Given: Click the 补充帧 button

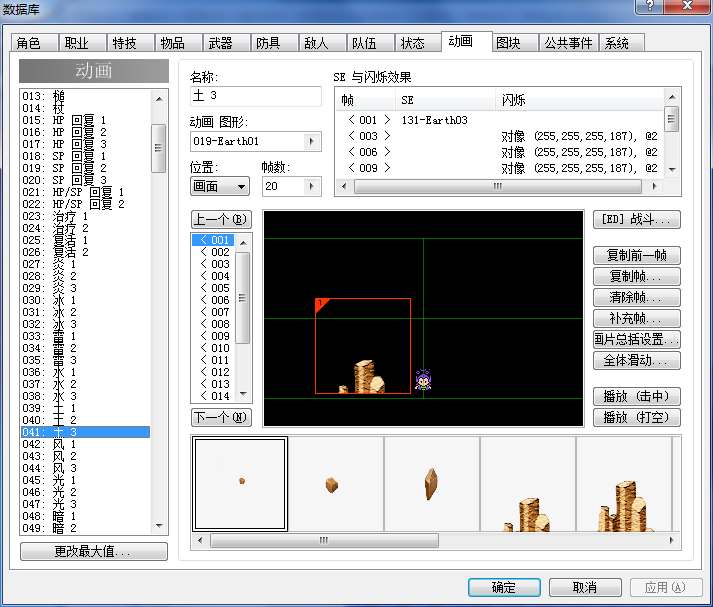Looking at the screenshot, I should 637,318.
